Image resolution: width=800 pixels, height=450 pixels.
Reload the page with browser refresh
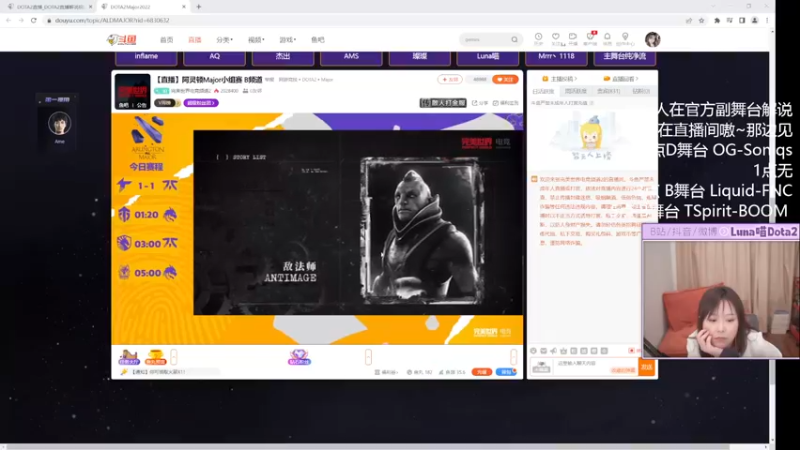[x=34, y=20]
